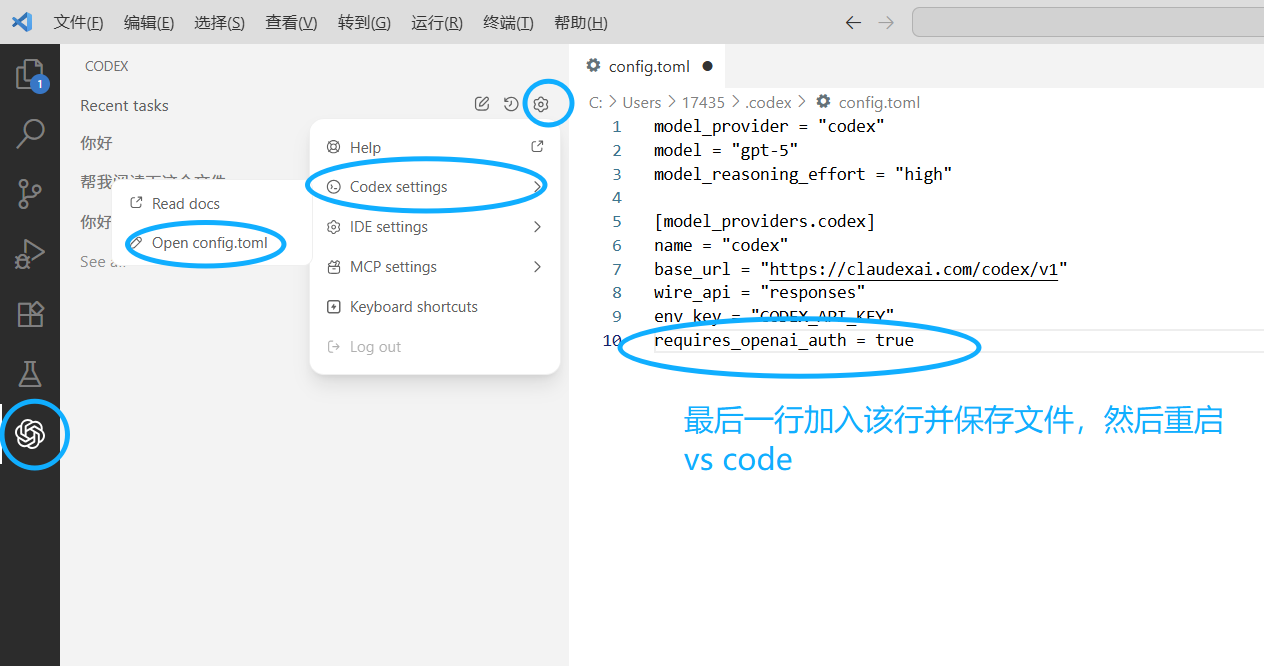Switch to the config.toml editor tab
The width and height of the screenshot is (1264, 666).
(648, 67)
